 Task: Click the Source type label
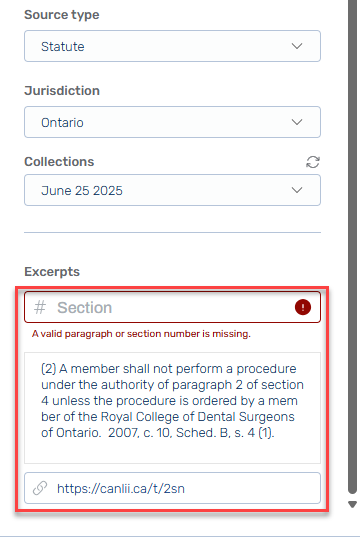62,15
